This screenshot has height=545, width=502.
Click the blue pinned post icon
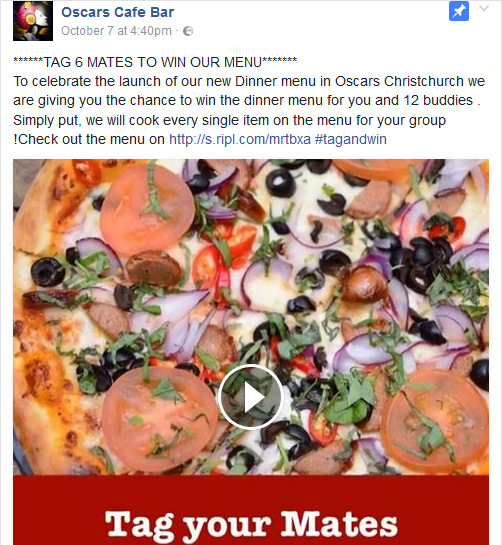(459, 11)
